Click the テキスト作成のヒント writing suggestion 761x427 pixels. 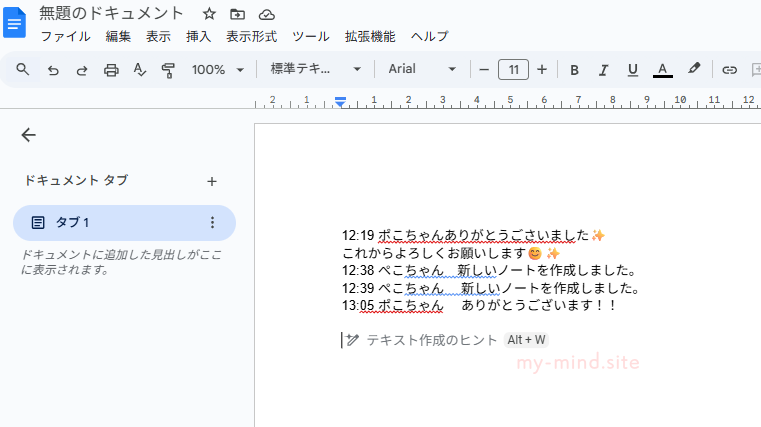point(431,340)
